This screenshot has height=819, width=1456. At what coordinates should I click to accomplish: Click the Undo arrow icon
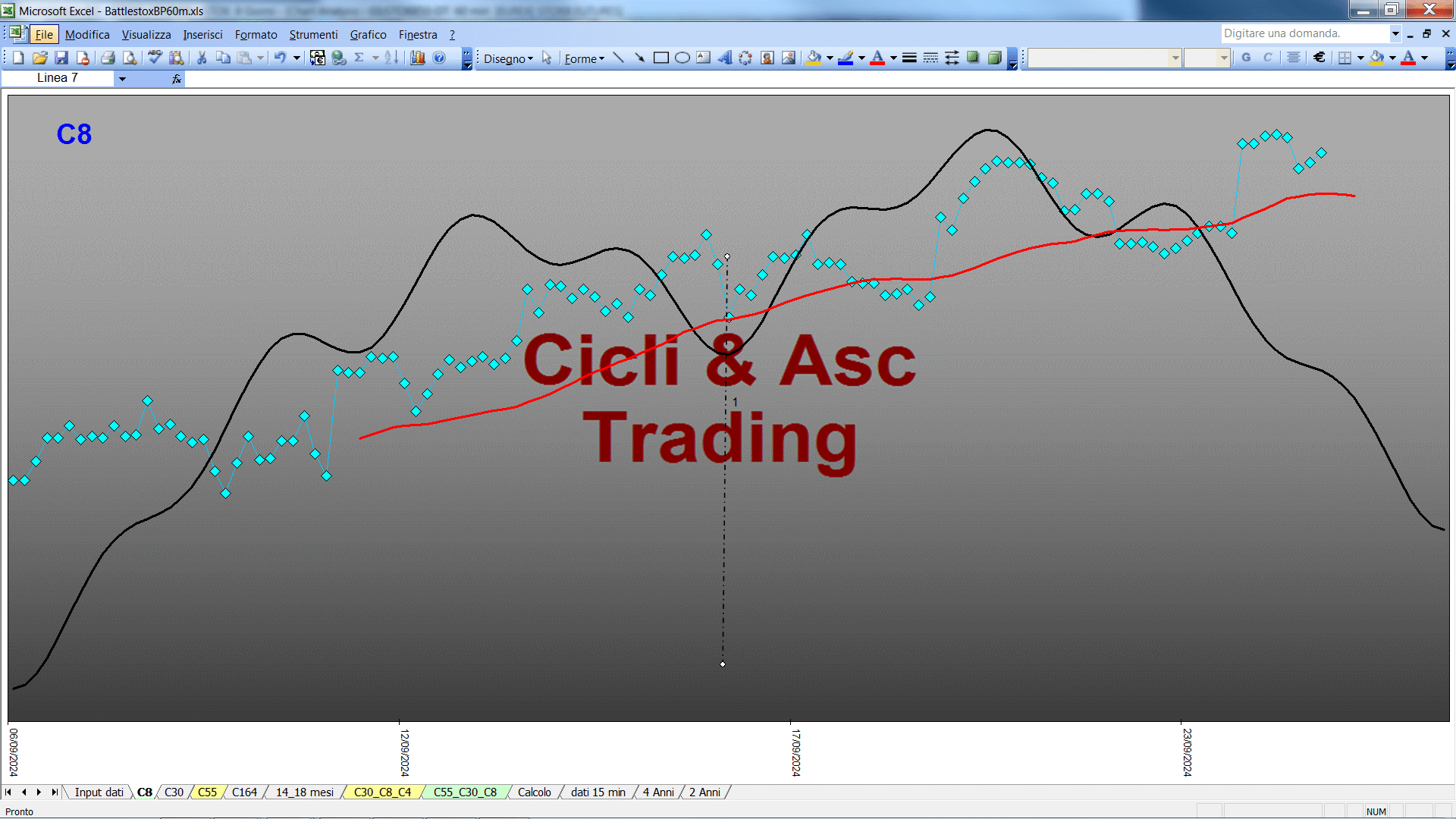[x=280, y=58]
